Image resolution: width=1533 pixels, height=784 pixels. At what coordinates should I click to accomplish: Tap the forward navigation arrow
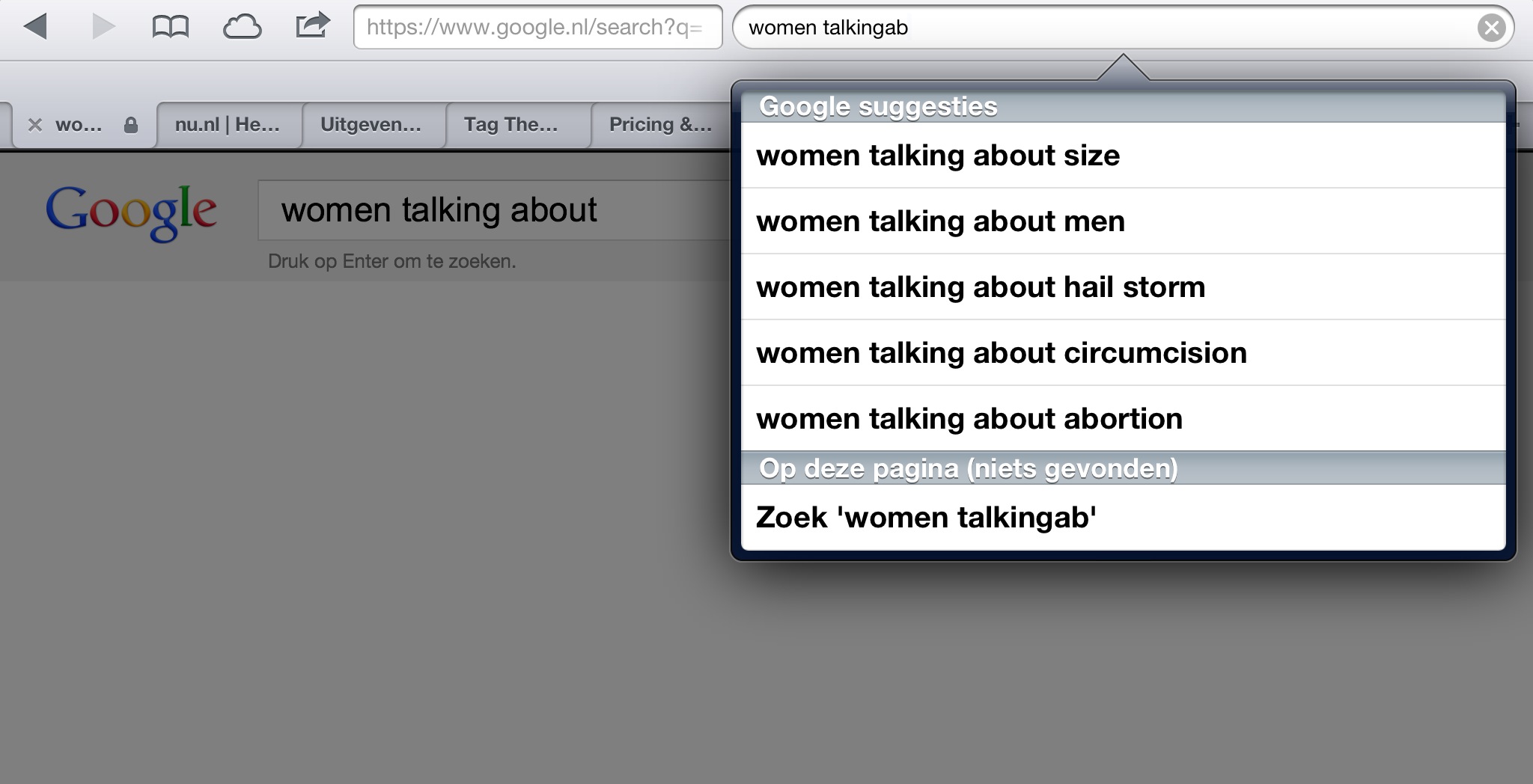point(104,27)
